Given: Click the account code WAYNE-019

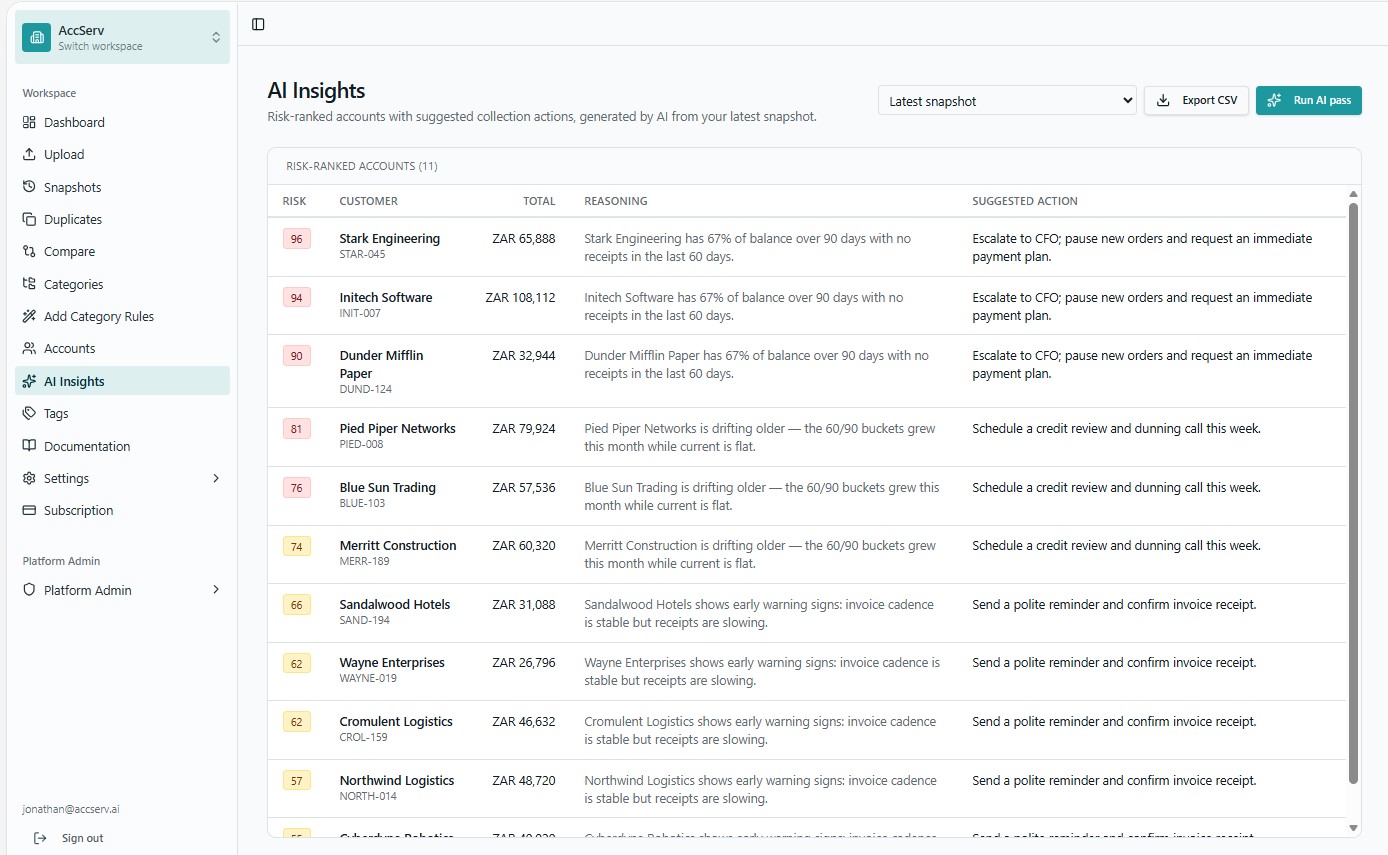Looking at the screenshot, I should 368,678.
